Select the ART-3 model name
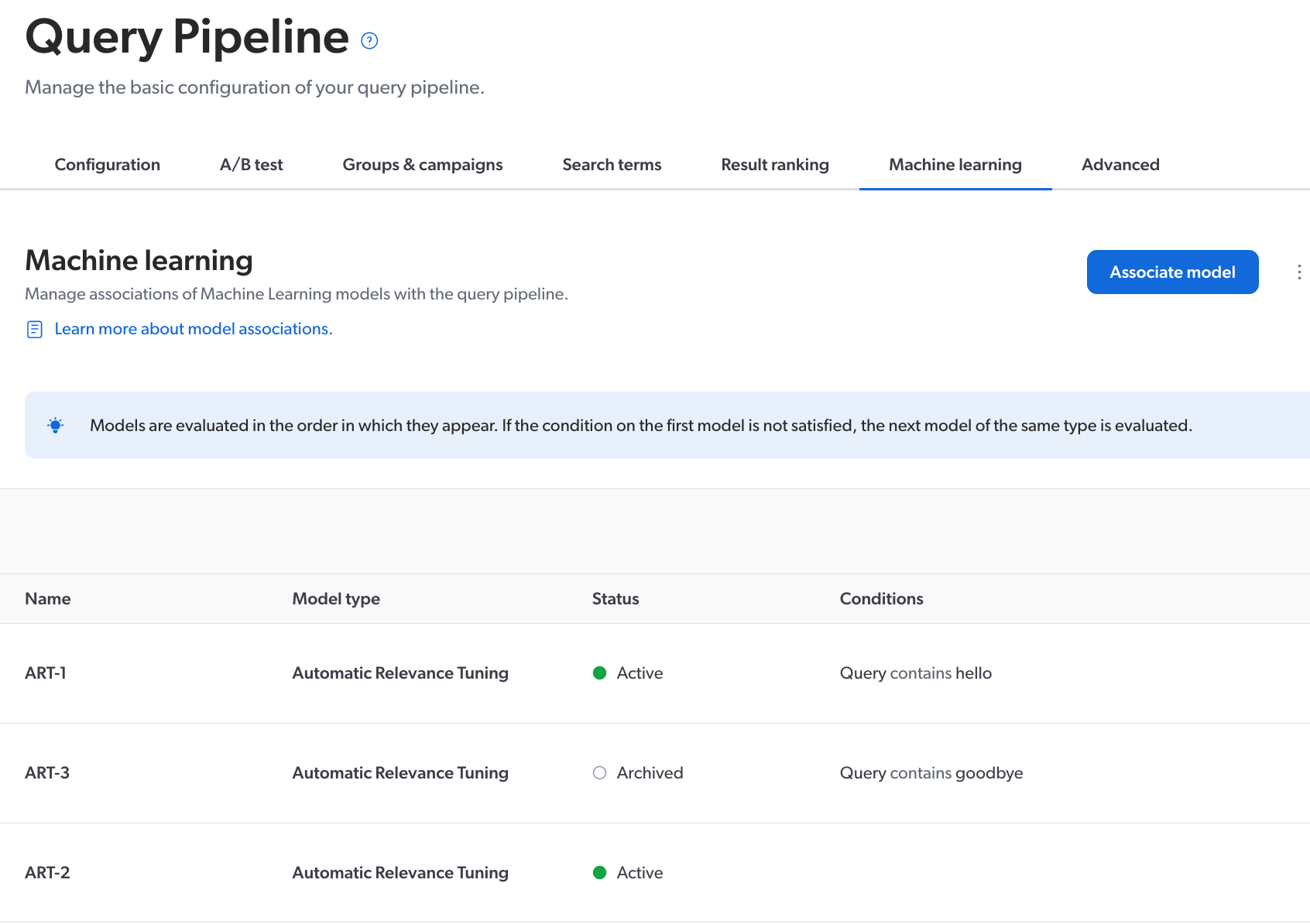The image size is (1310, 924). click(x=47, y=773)
